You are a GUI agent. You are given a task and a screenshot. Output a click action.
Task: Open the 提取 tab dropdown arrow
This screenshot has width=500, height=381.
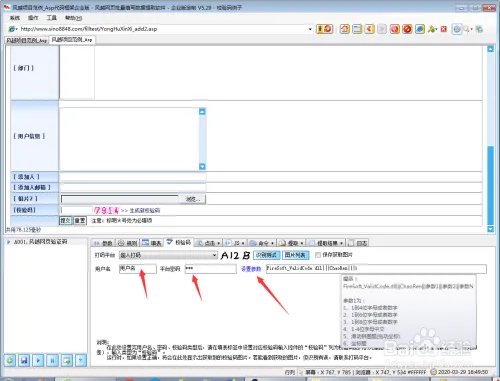[302, 243]
